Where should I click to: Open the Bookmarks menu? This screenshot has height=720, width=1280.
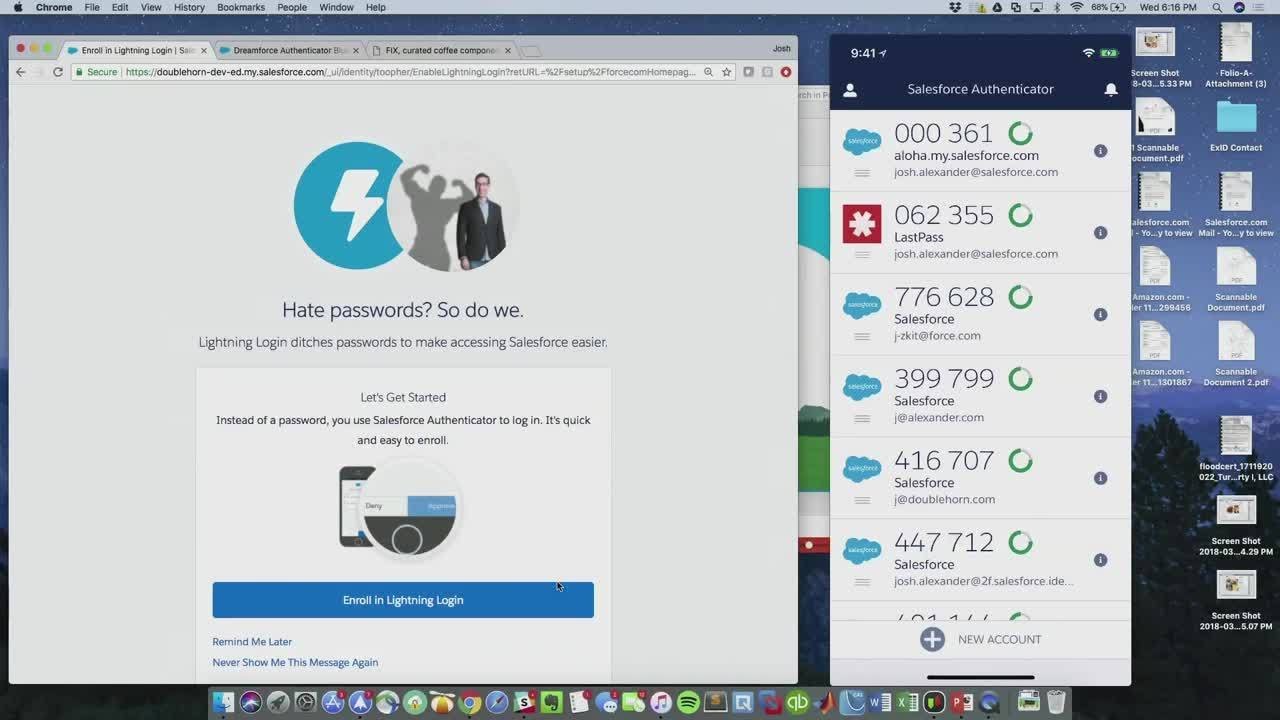point(241,7)
